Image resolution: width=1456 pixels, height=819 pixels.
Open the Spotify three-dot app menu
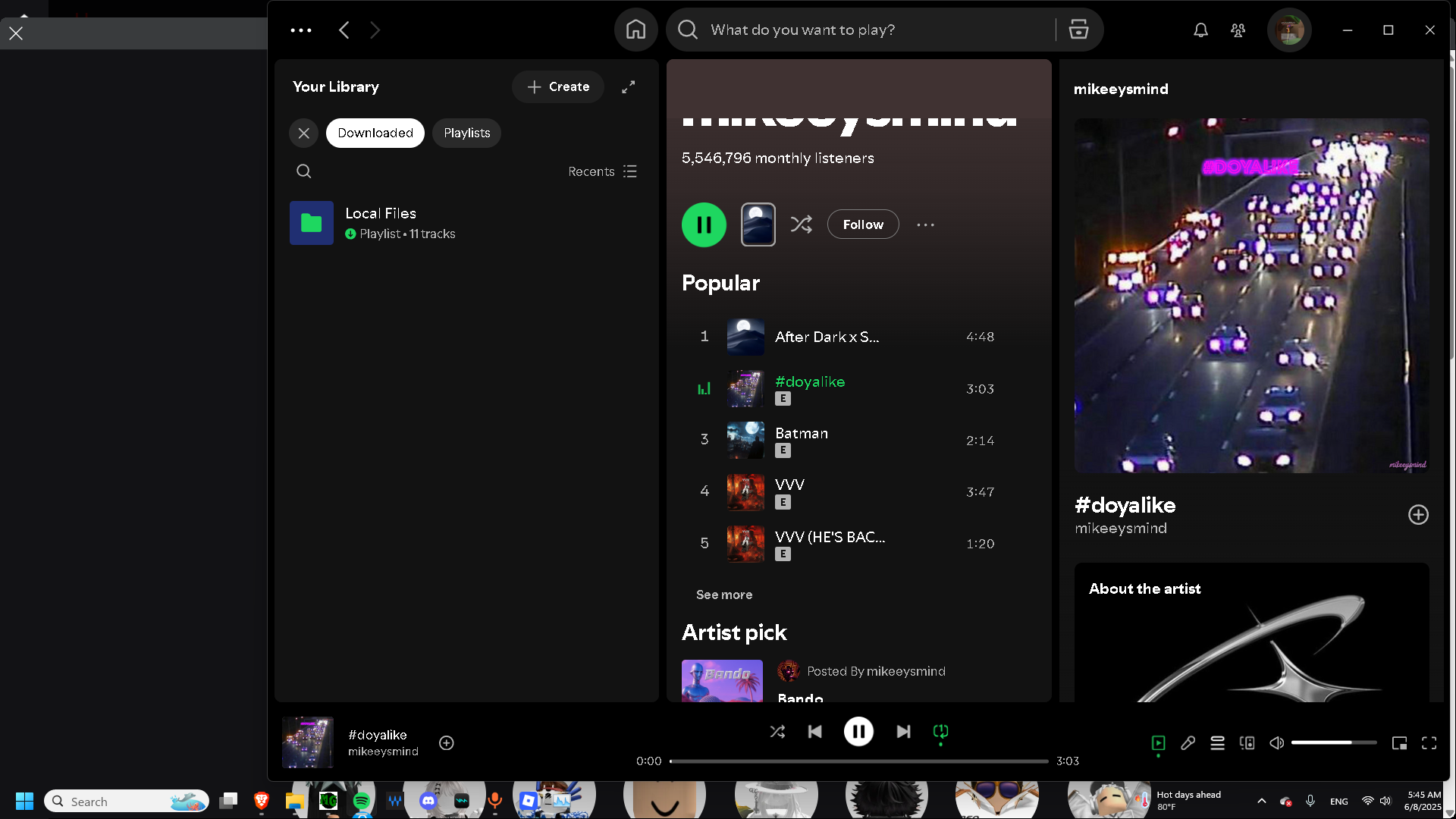click(301, 30)
